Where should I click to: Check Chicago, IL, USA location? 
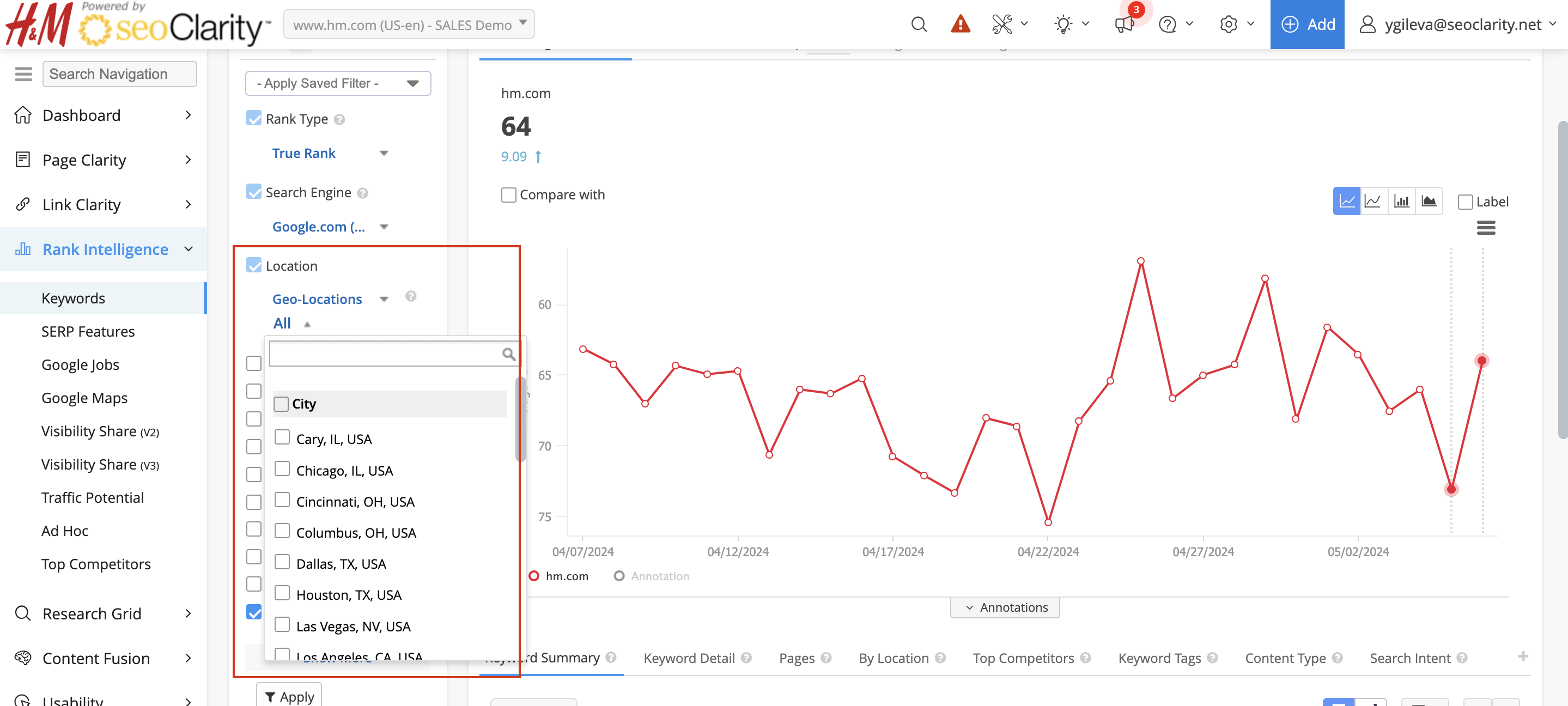pyautogui.click(x=282, y=468)
